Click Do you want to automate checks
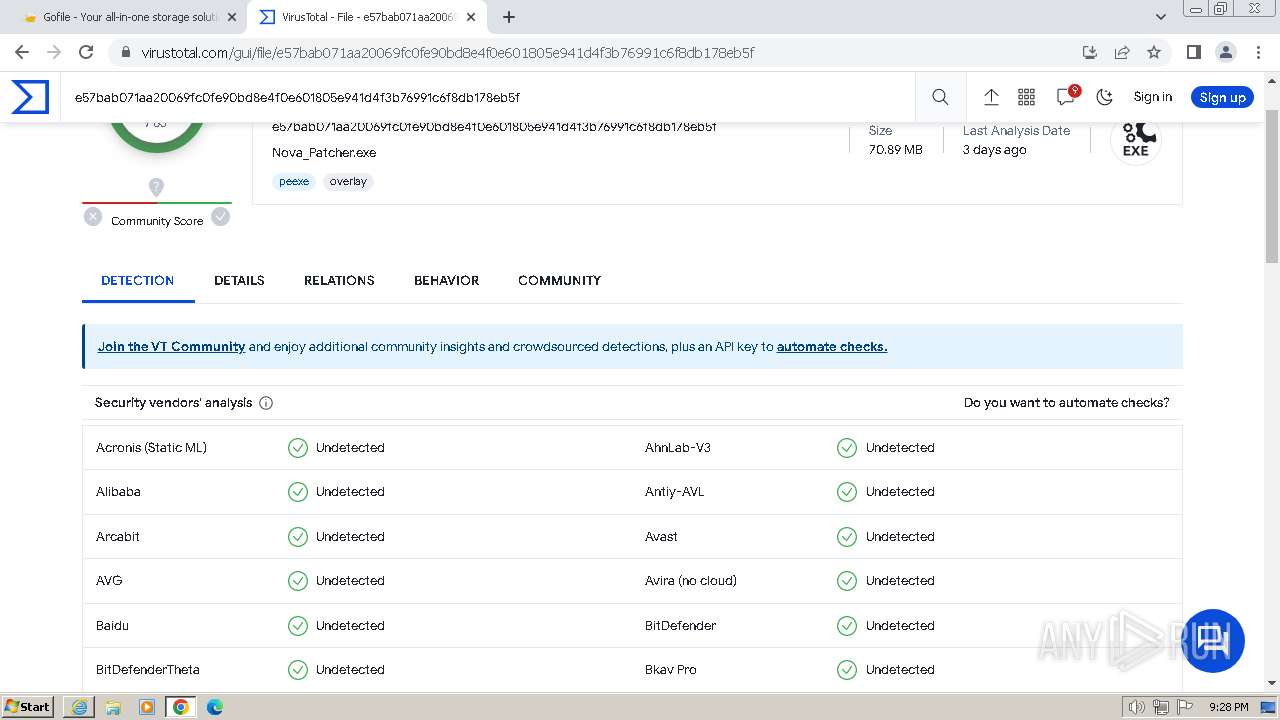Viewport: 1280px width, 720px height. [1066, 402]
